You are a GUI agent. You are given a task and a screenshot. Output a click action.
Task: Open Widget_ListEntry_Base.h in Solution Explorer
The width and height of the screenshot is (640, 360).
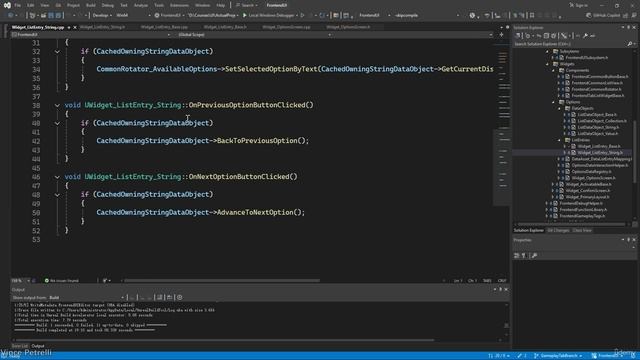tap(599, 146)
